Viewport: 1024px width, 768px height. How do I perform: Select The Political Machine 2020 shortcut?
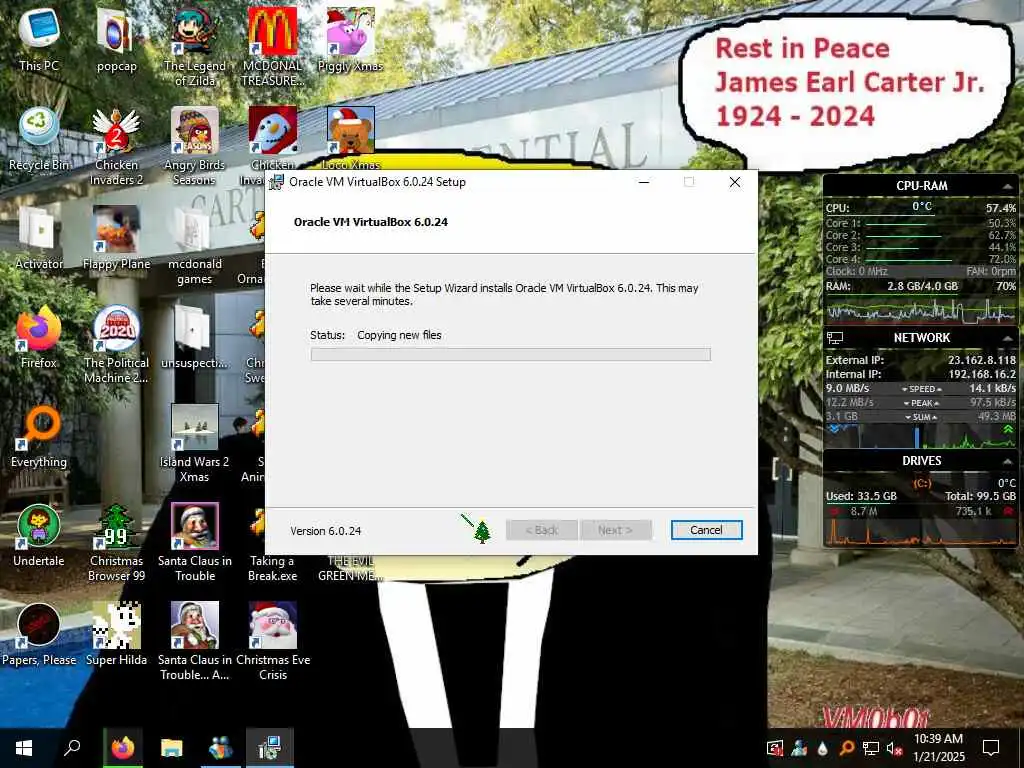(x=116, y=344)
